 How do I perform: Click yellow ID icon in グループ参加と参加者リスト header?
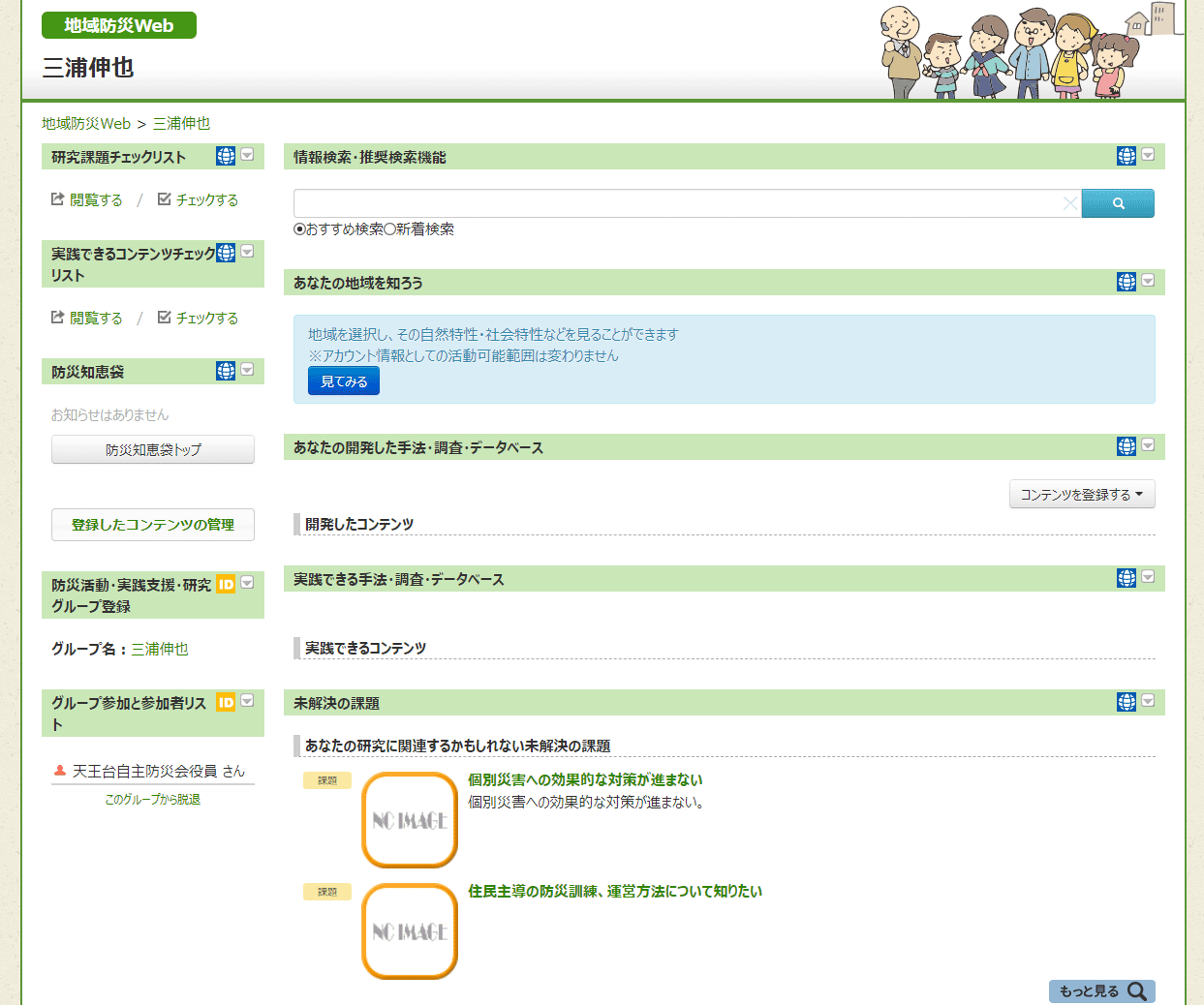click(226, 702)
